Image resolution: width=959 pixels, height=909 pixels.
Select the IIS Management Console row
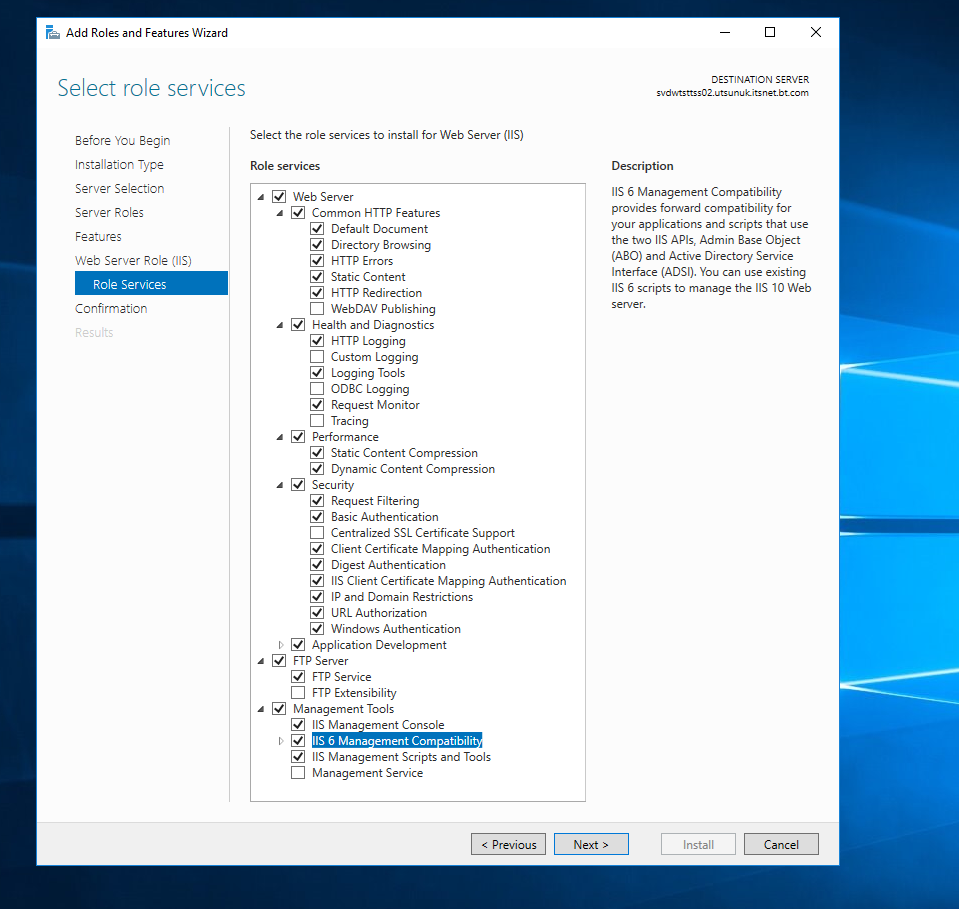point(378,725)
